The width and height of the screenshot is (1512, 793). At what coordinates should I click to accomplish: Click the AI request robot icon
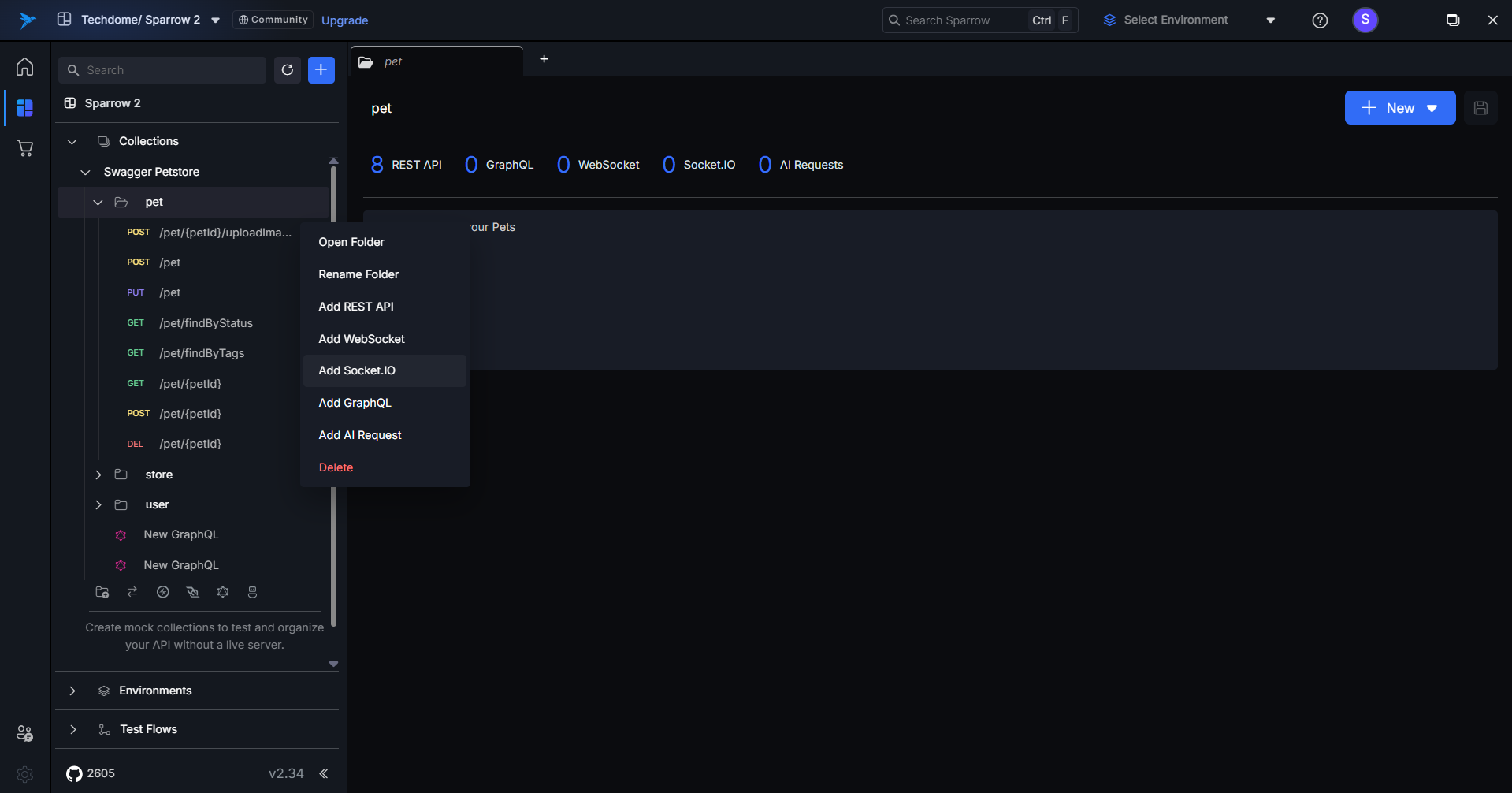[x=252, y=592]
